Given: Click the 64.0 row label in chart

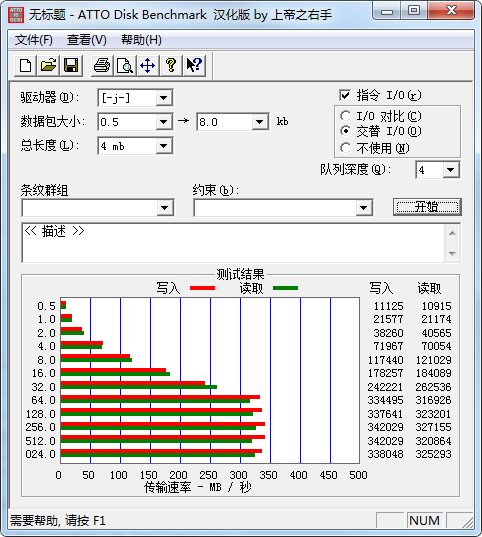Looking at the screenshot, I should coord(43,400).
